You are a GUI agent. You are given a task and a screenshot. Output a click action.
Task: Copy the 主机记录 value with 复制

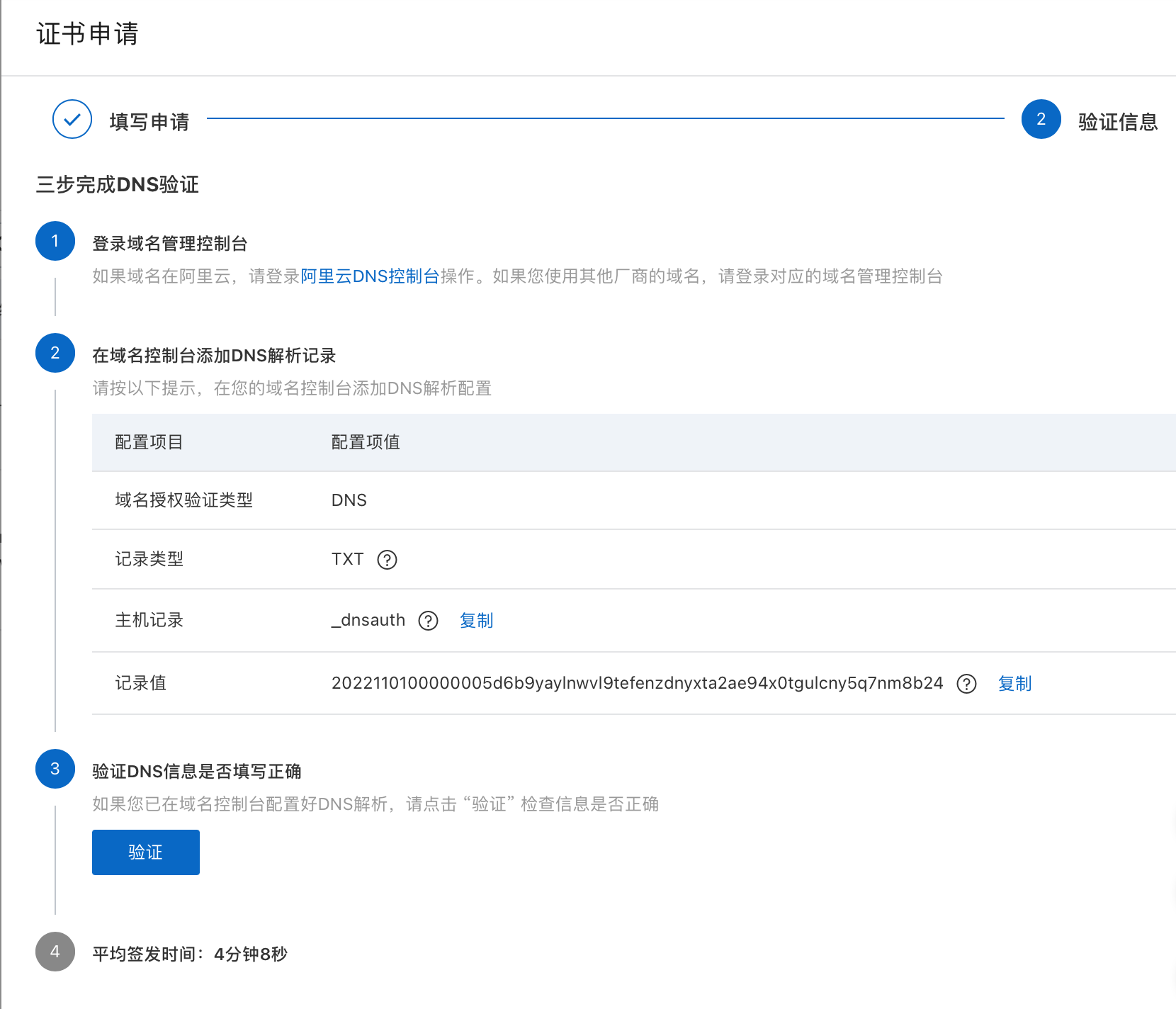476,621
